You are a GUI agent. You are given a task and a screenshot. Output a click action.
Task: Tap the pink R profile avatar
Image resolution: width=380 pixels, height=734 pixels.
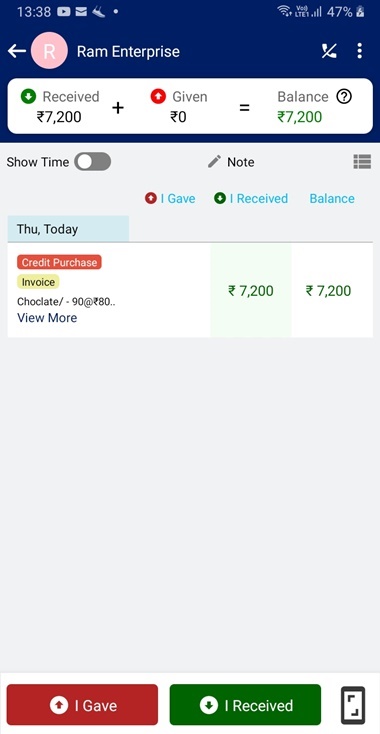tap(49, 51)
